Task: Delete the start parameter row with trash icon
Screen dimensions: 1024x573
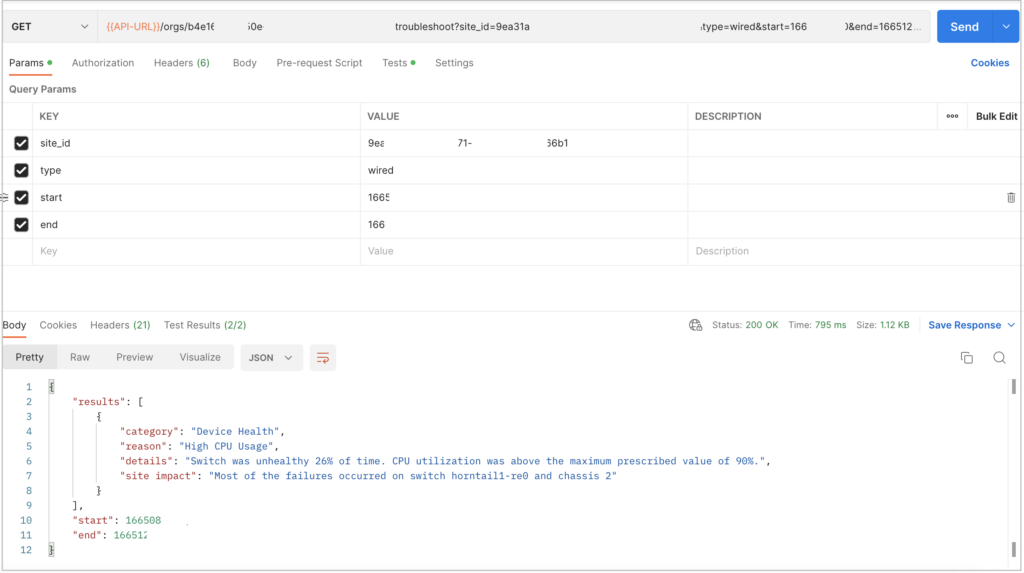Action: [x=1011, y=197]
